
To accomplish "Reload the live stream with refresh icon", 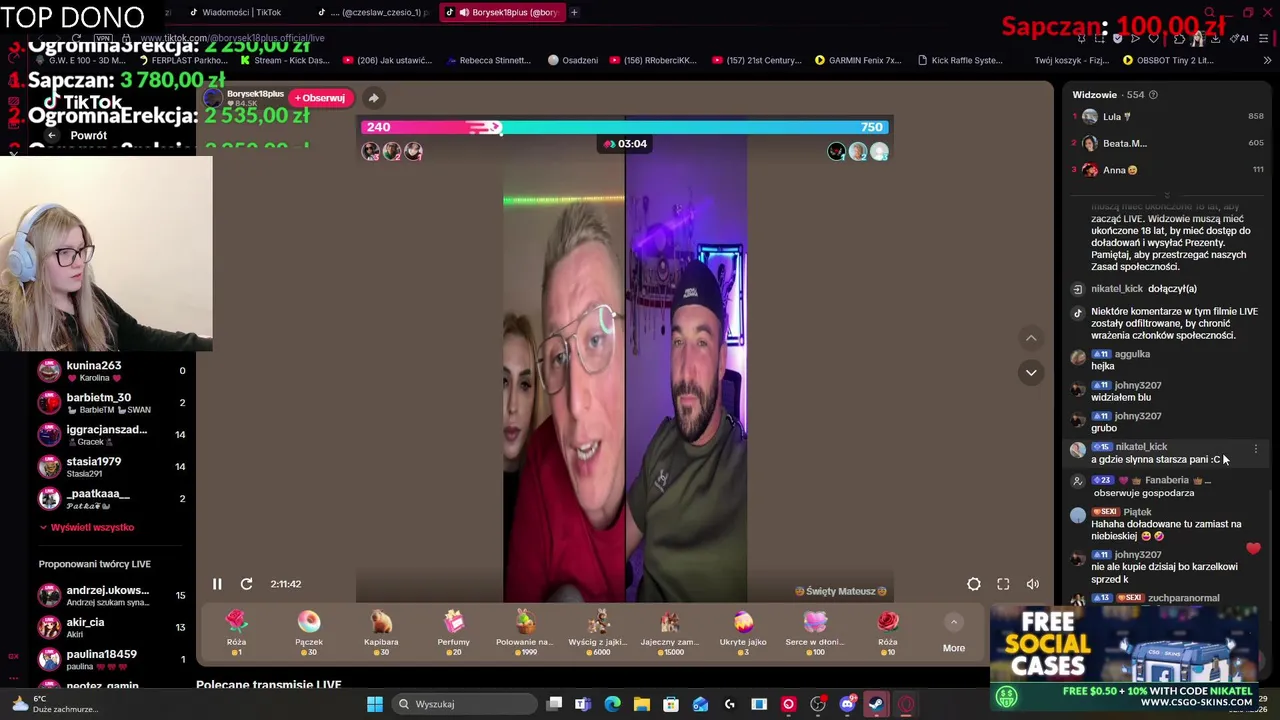I will coord(246,584).
